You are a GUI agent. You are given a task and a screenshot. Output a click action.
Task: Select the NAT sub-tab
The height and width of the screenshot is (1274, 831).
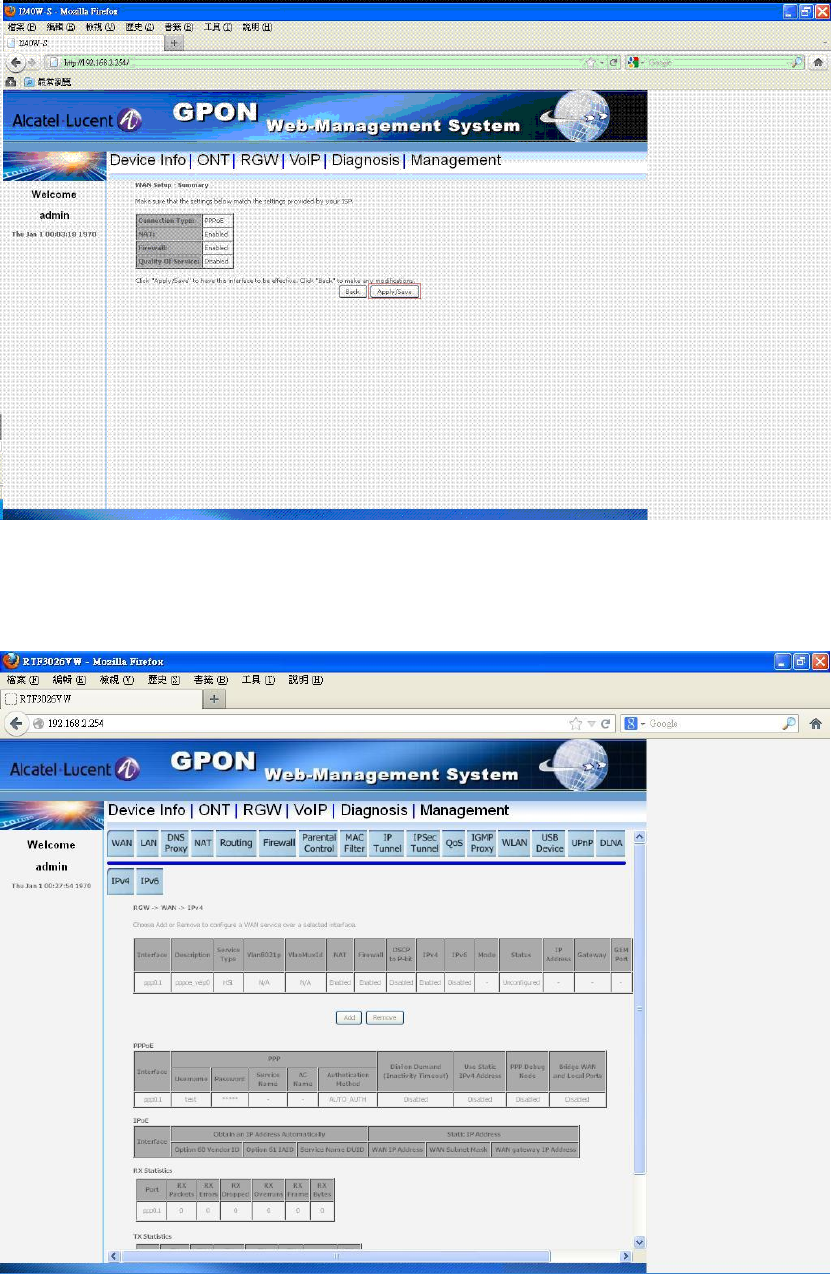click(203, 843)
